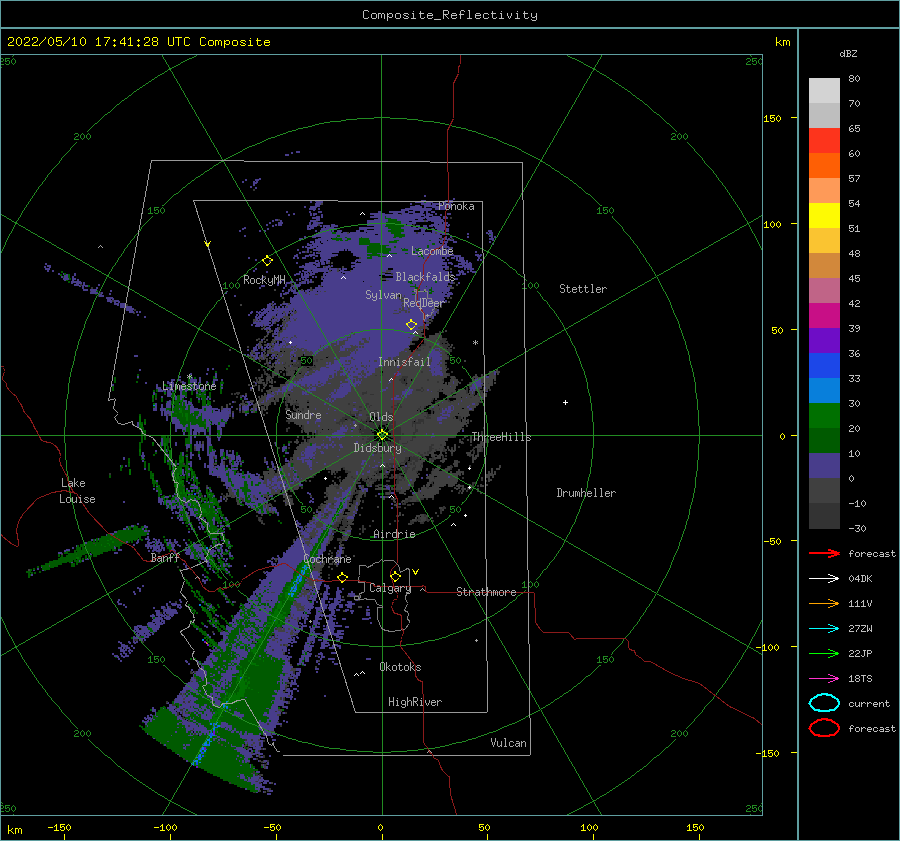Click the Limestone label

click(x=189, y=386)
